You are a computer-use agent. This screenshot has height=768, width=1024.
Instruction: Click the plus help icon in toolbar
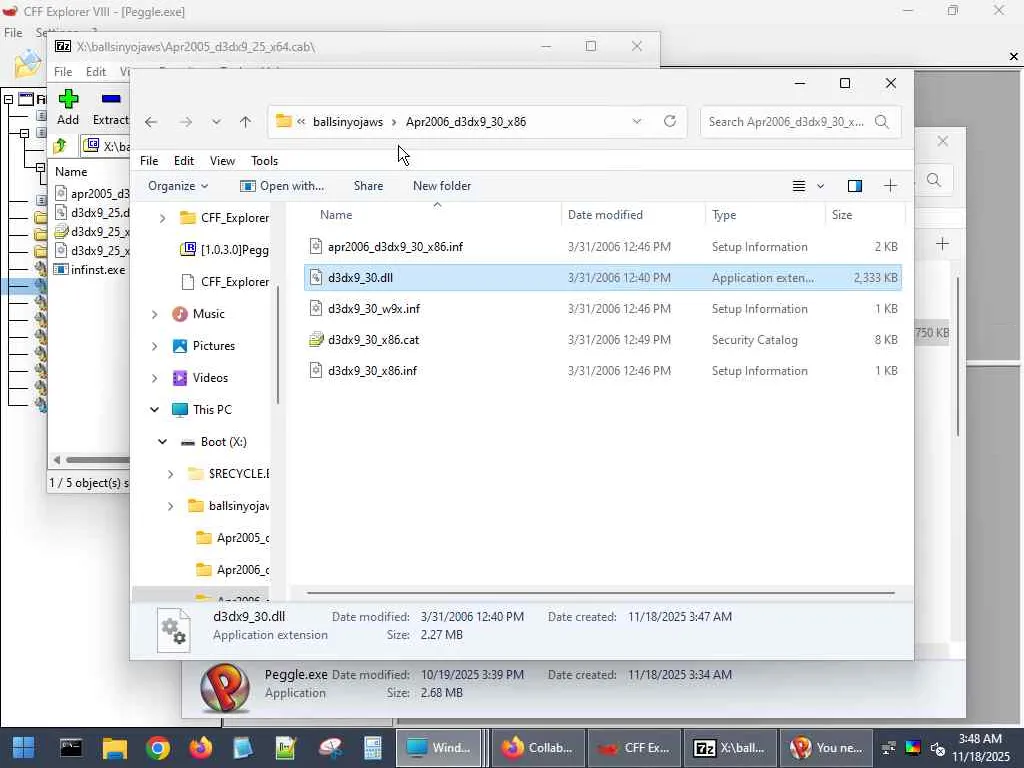click(890, 186)
